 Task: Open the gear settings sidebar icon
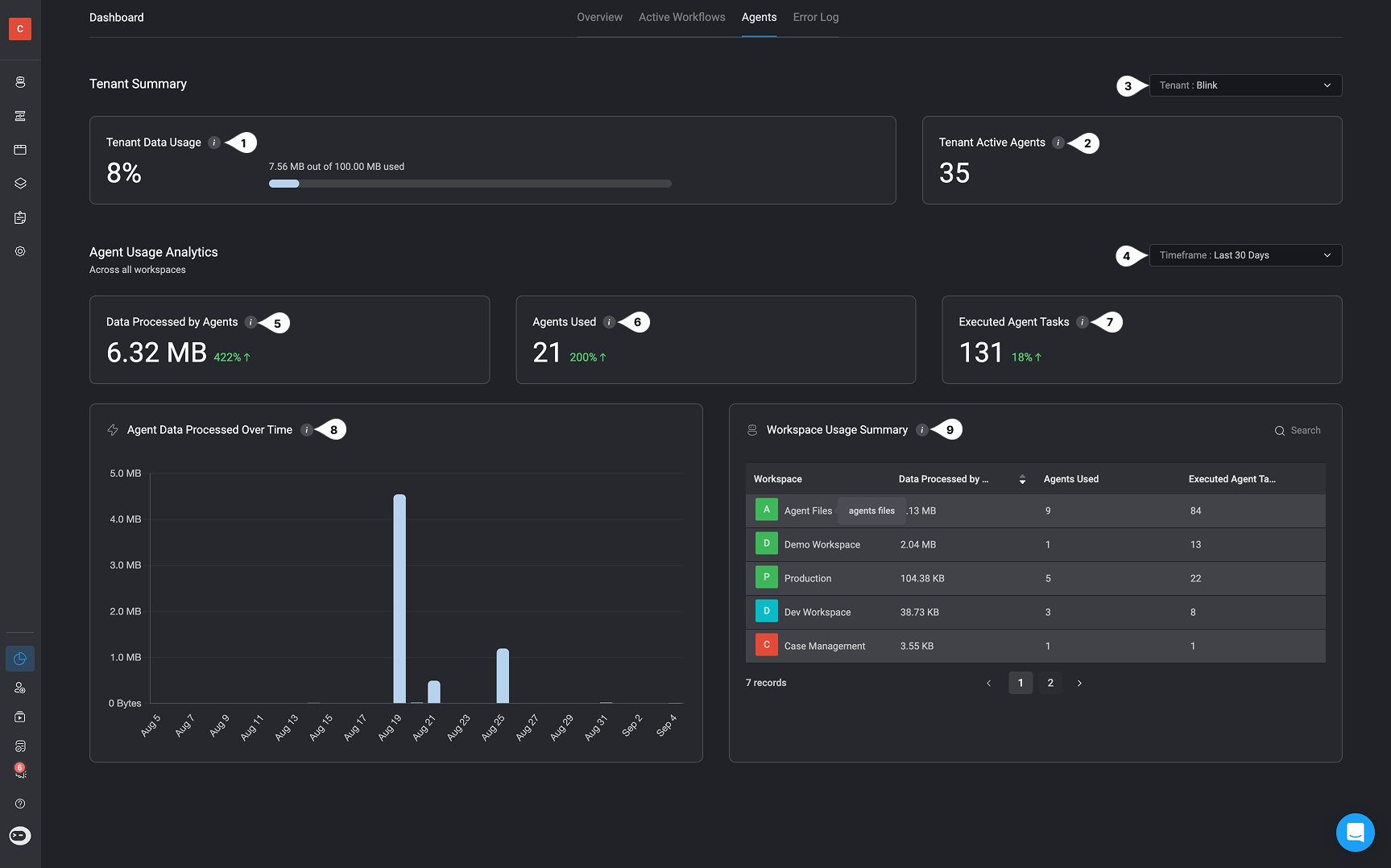(x=20, y=251)
